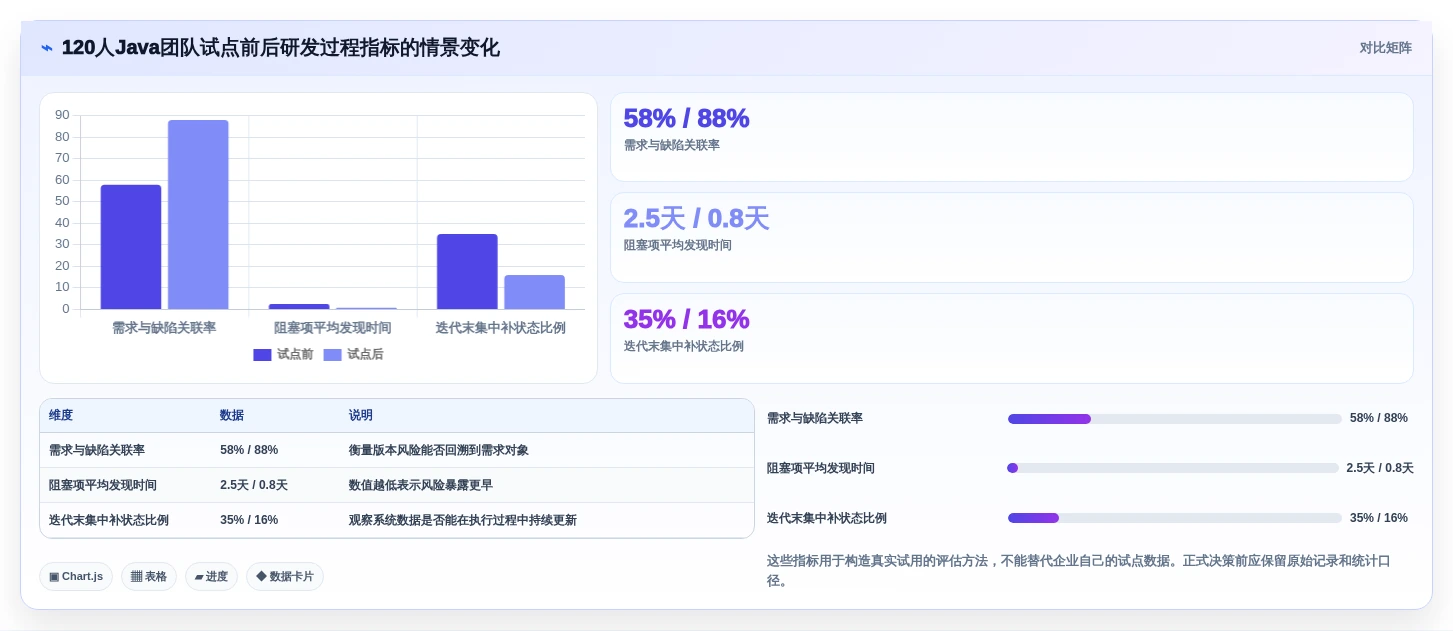This screenshot has height=631, width=1453.
Task: Select the 试点前 bar for 迭代末集中补状态比例
Action: click(467, 272)
